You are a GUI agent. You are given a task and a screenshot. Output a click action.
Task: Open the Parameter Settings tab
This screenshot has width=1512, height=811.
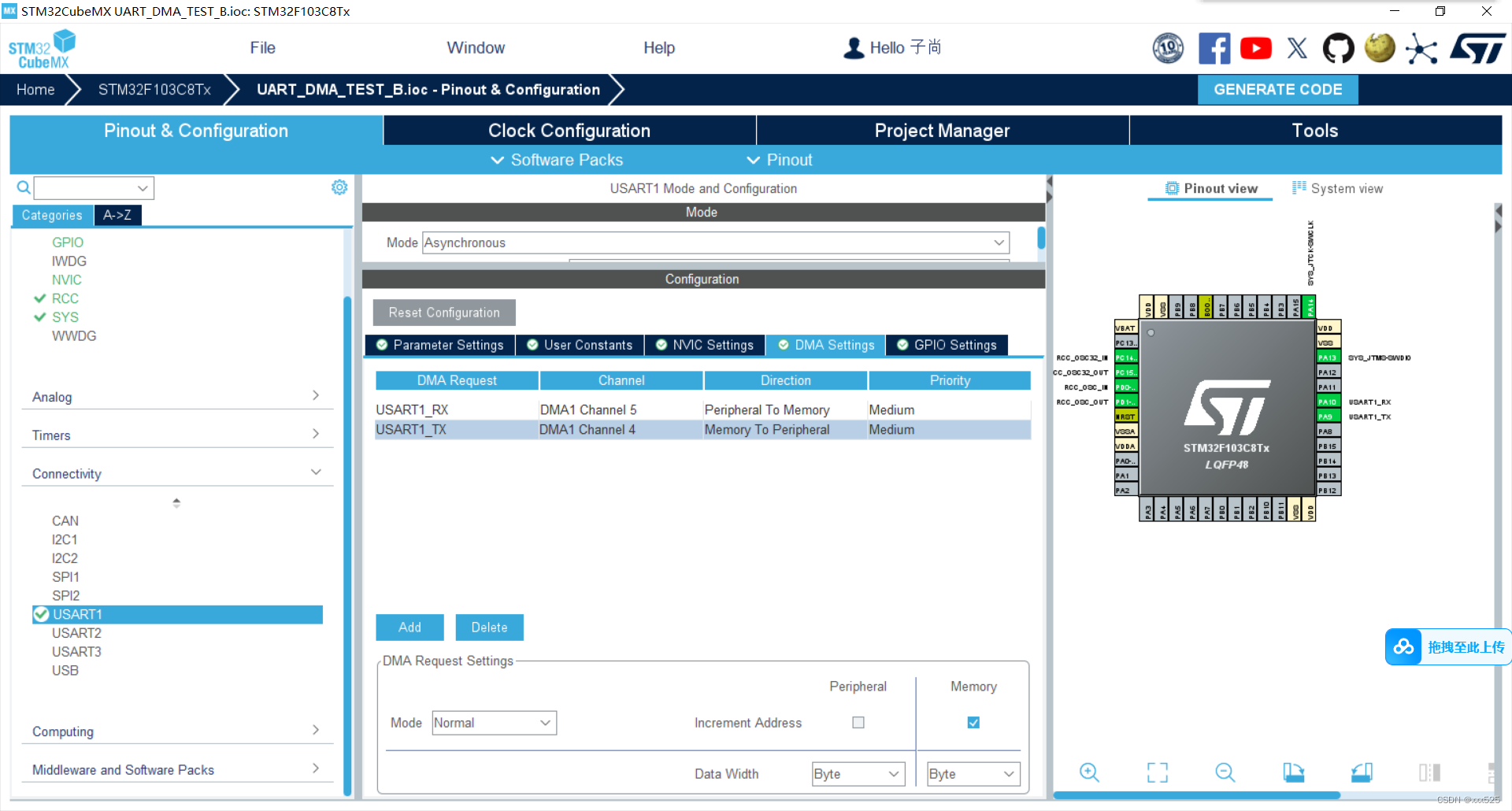click(440, 345)
